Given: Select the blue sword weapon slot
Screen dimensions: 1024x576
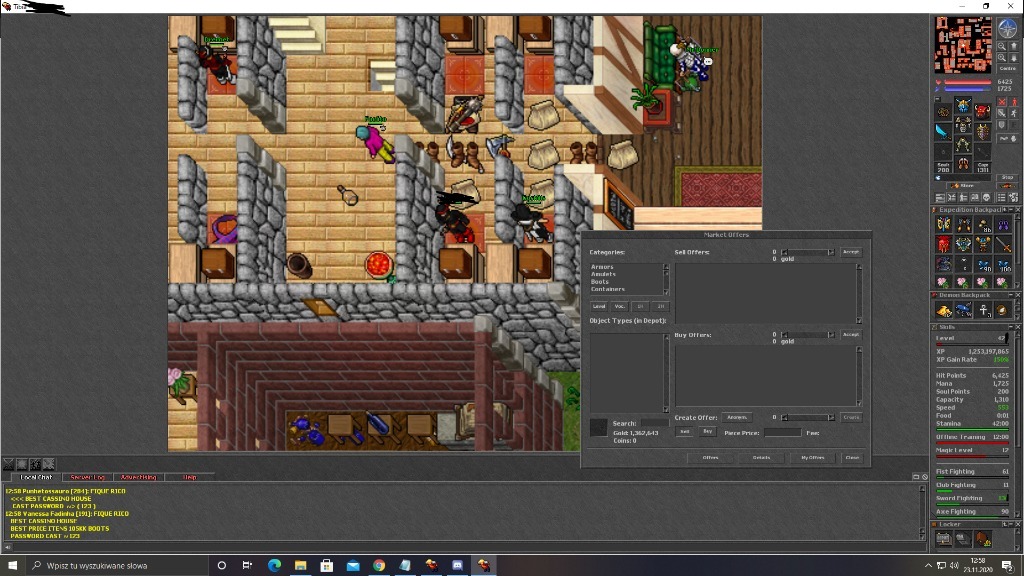Looking at the screenshot, I should [943, 131].
